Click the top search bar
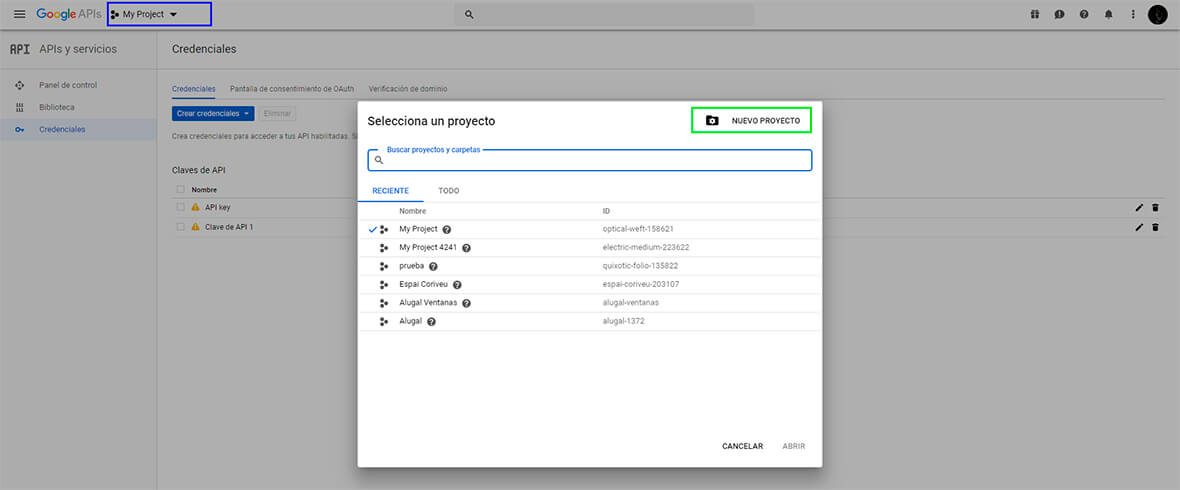 (604, 14)
